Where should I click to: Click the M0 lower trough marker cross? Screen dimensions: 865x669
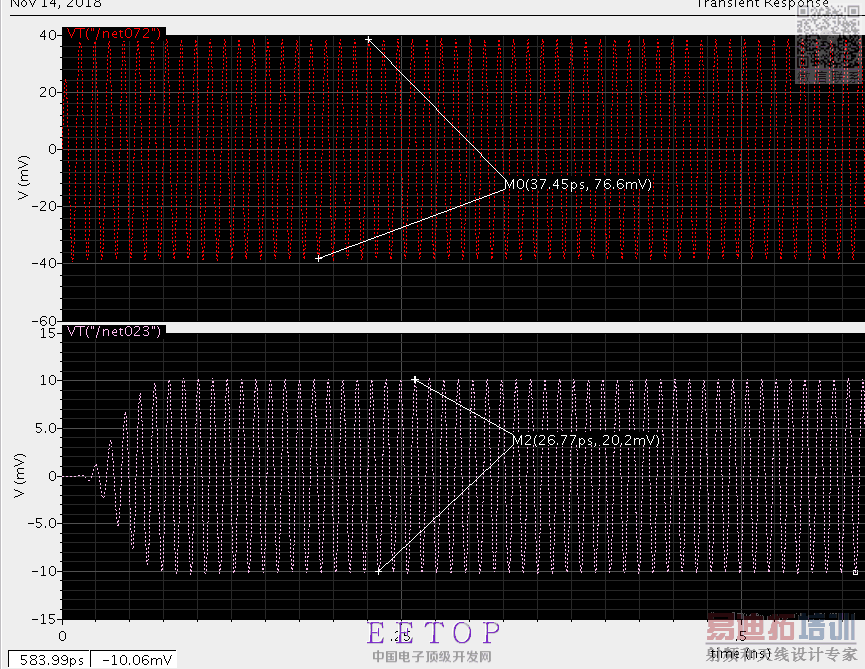tap(318, 258)
